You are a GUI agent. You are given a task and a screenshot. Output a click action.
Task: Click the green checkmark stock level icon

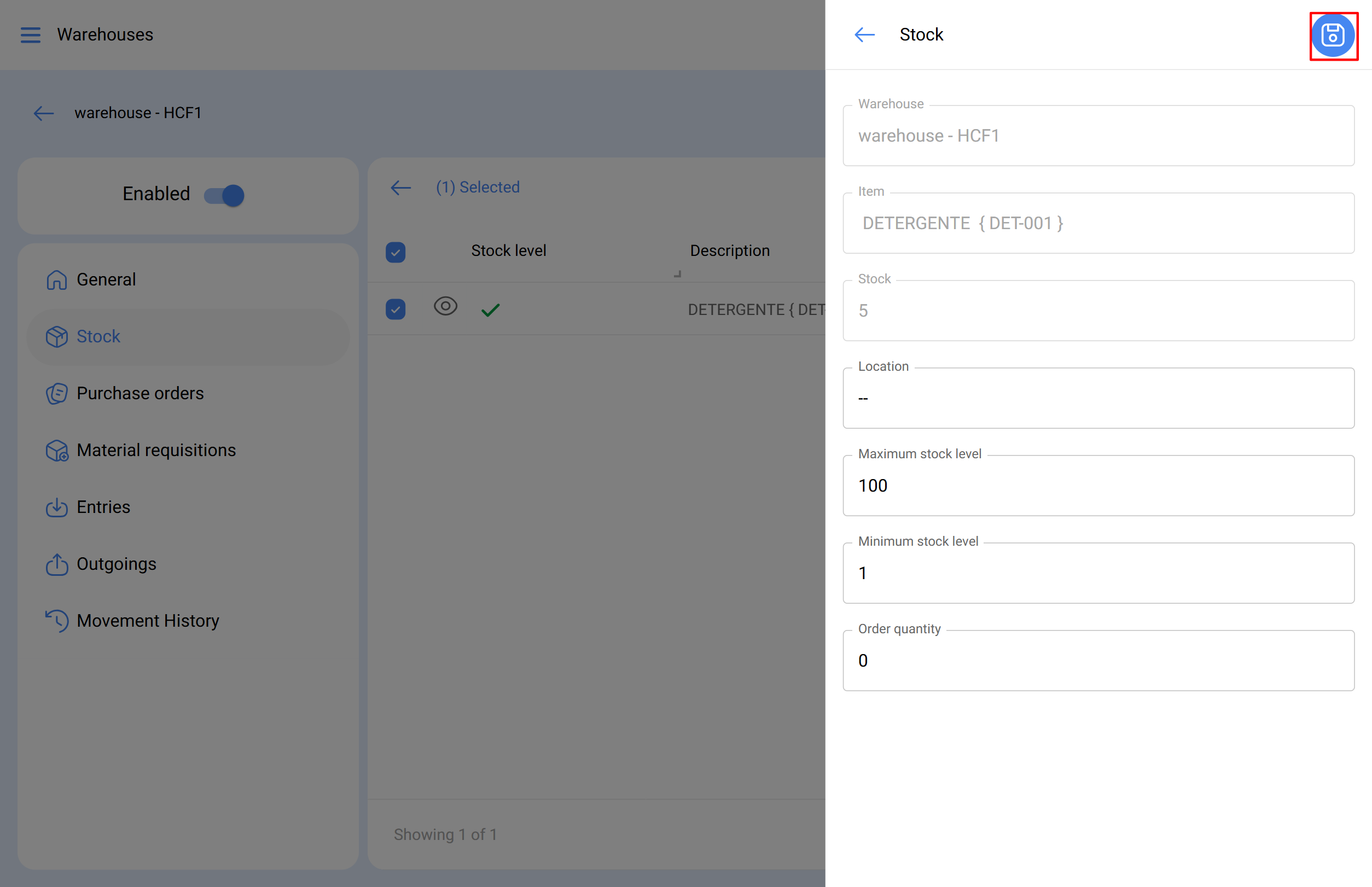pyautogui.click(x=490, y=310)
